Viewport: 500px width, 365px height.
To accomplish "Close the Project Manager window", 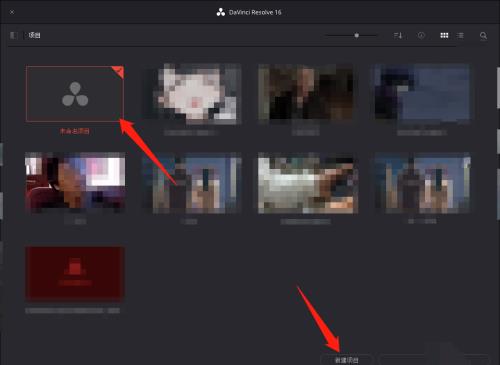I will point(12,12).
